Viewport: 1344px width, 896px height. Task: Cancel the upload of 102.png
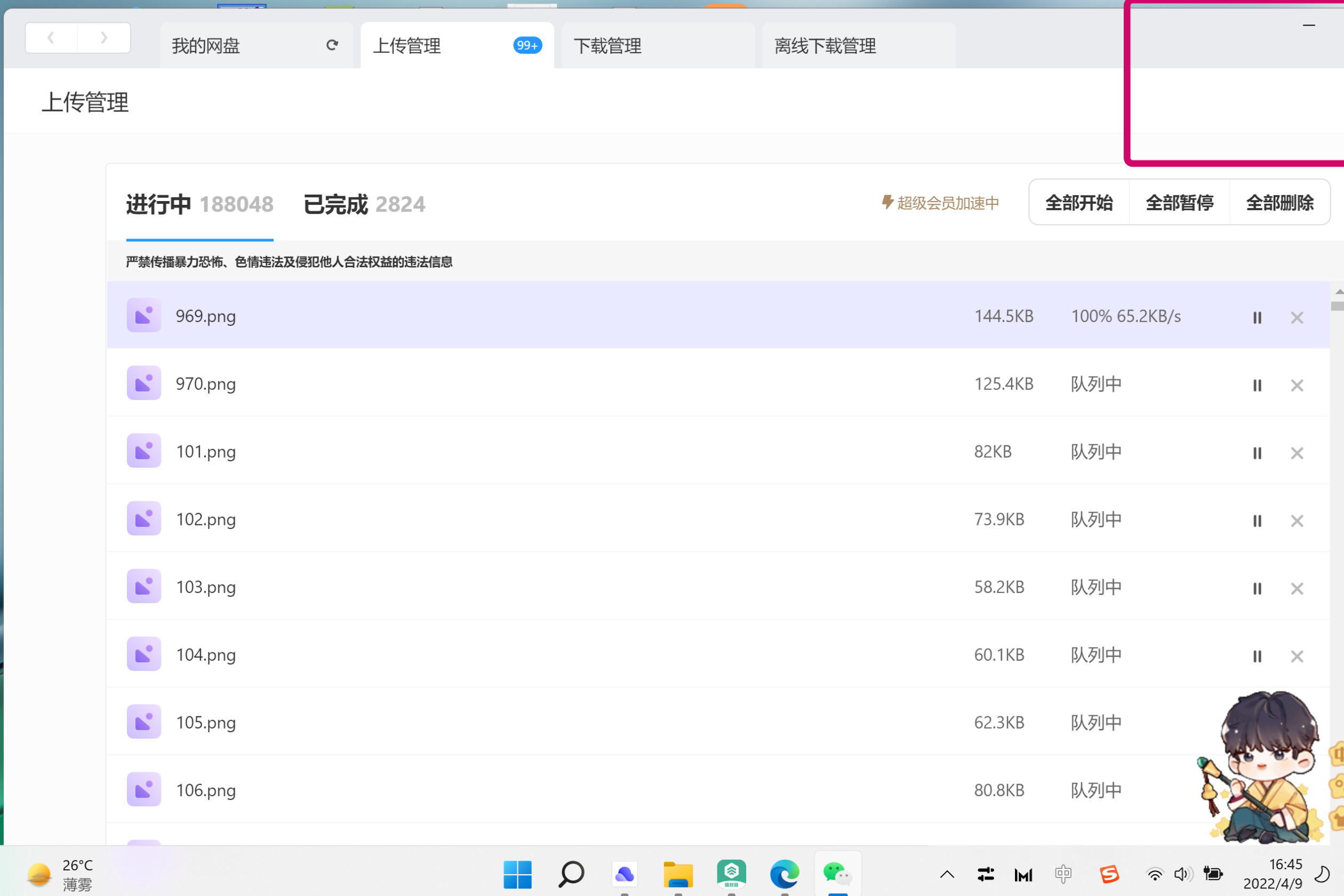(1297, 521)
